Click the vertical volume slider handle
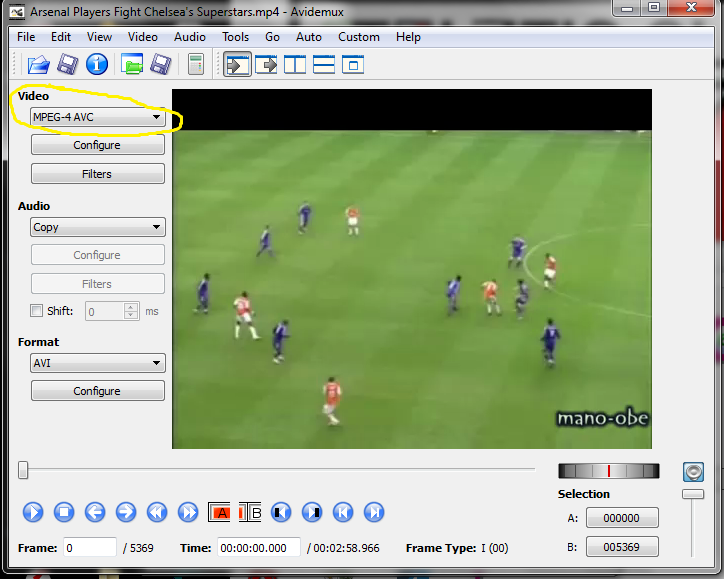This screenshot has width=724, height=579. tap(693, 494)
